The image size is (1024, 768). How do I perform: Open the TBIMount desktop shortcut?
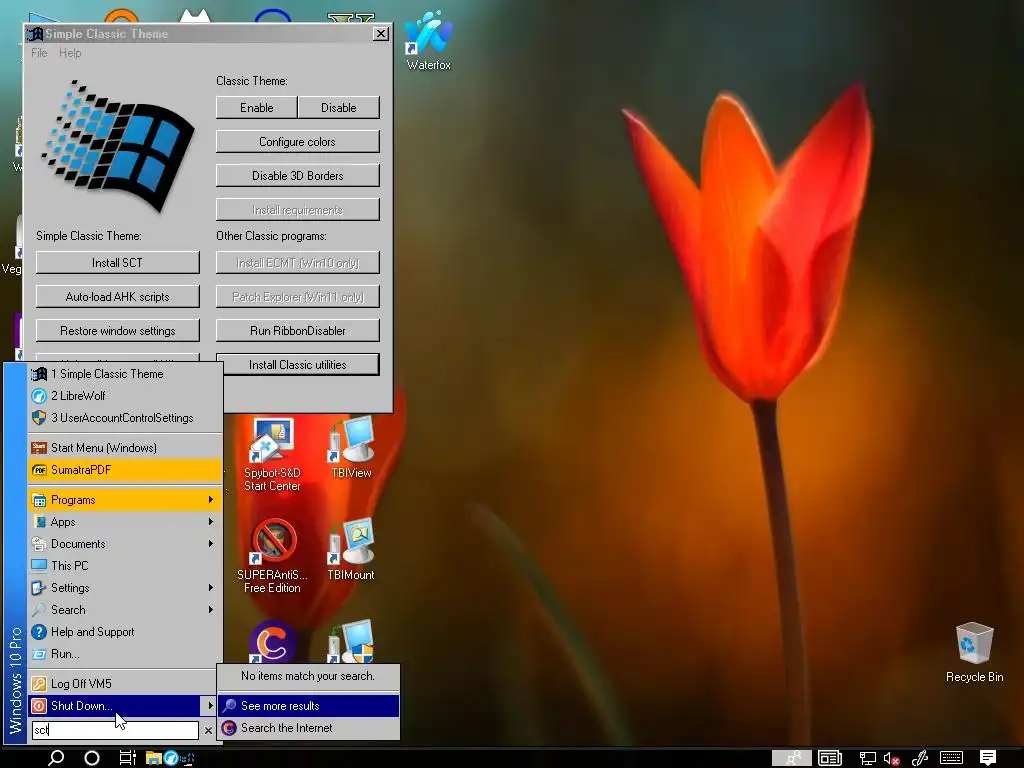point(351,550)
